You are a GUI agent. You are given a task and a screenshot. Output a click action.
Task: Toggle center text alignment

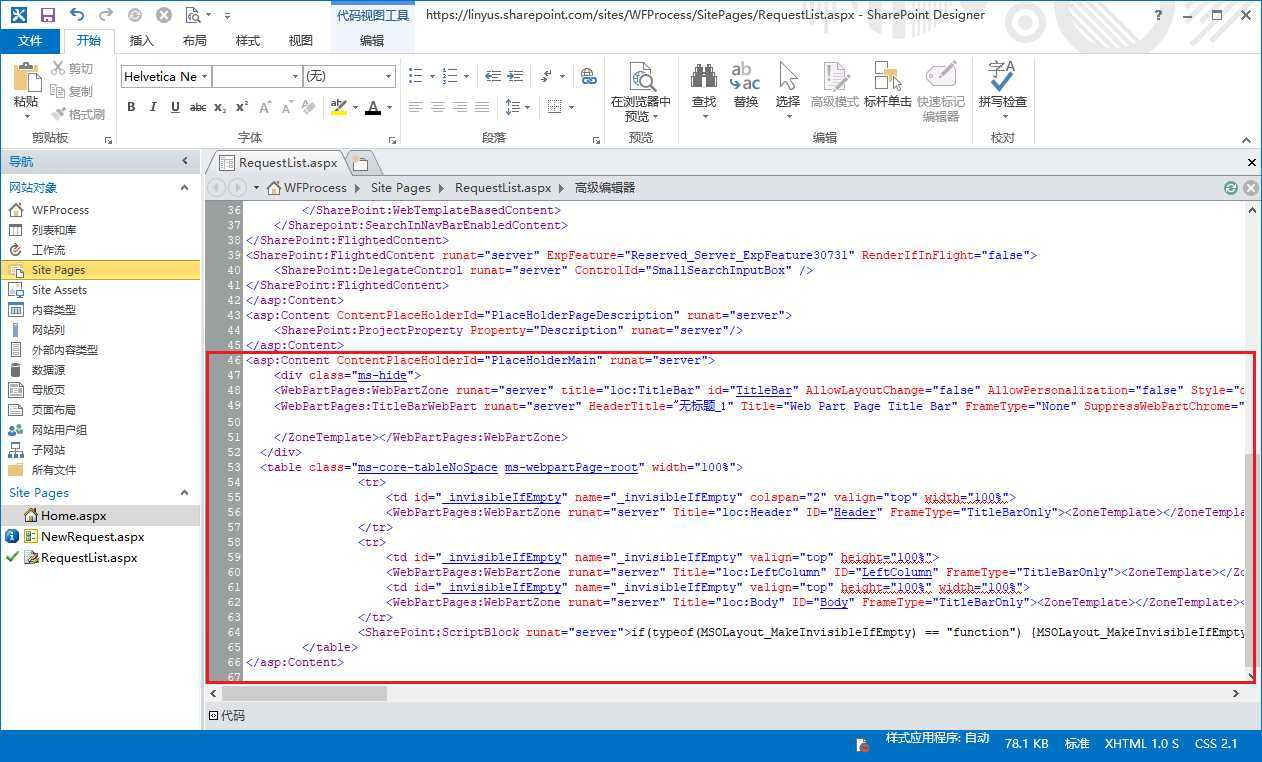[x=437, y=107]
